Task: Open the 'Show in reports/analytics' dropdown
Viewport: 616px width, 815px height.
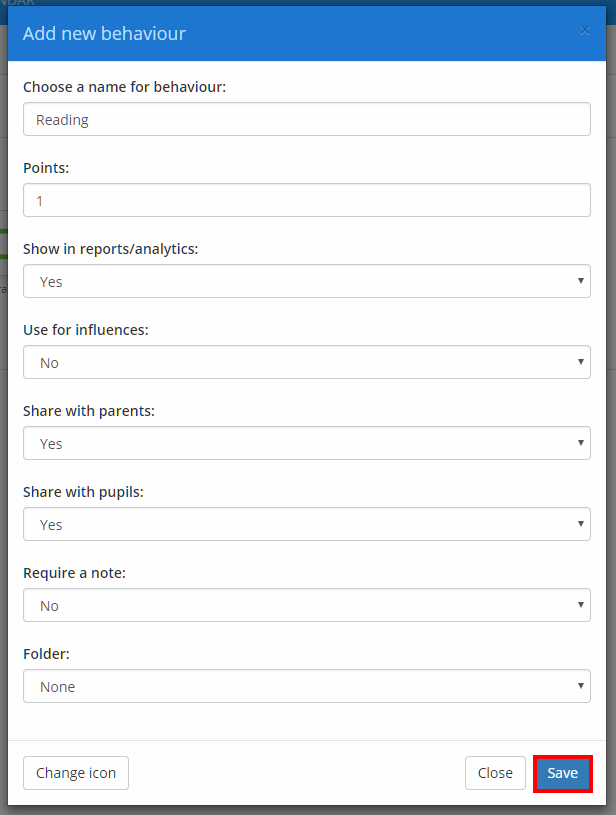Action: click(306, 281)
